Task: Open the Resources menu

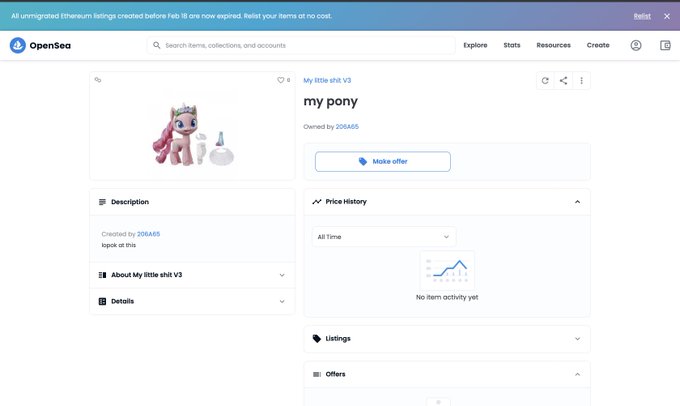Action: [x=553, y=45]
